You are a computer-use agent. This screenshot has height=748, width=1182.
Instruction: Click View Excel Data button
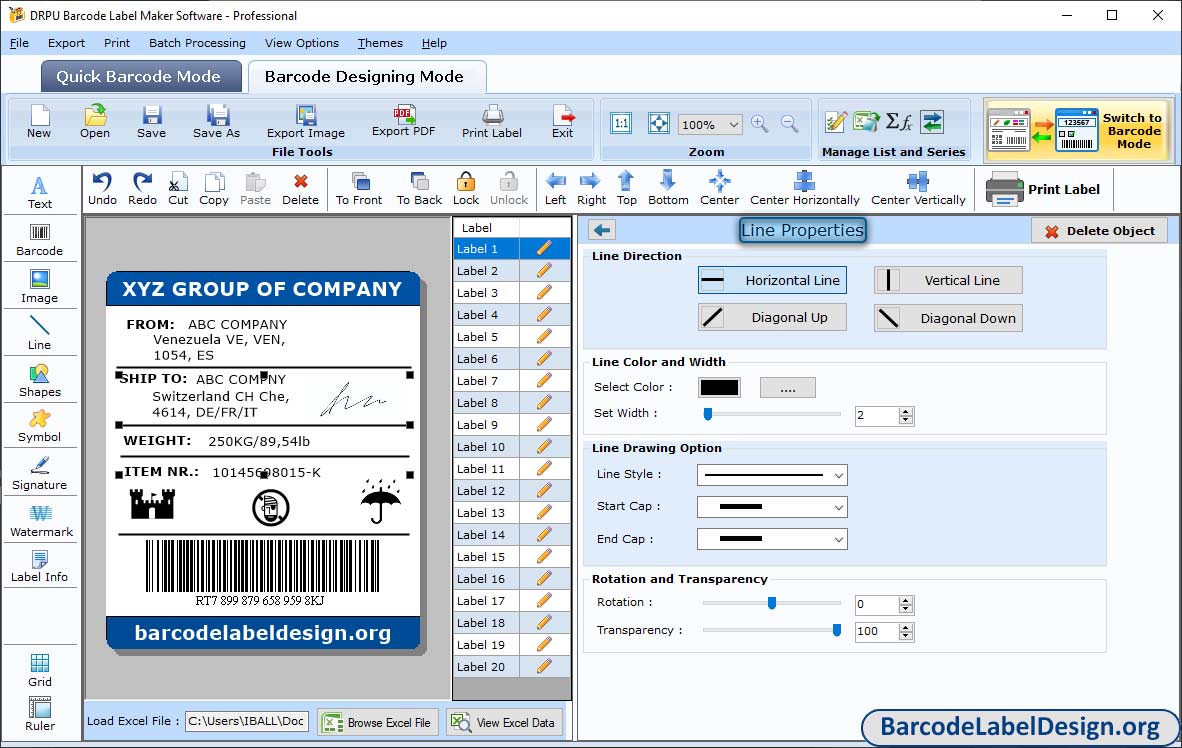pos(503,722)
